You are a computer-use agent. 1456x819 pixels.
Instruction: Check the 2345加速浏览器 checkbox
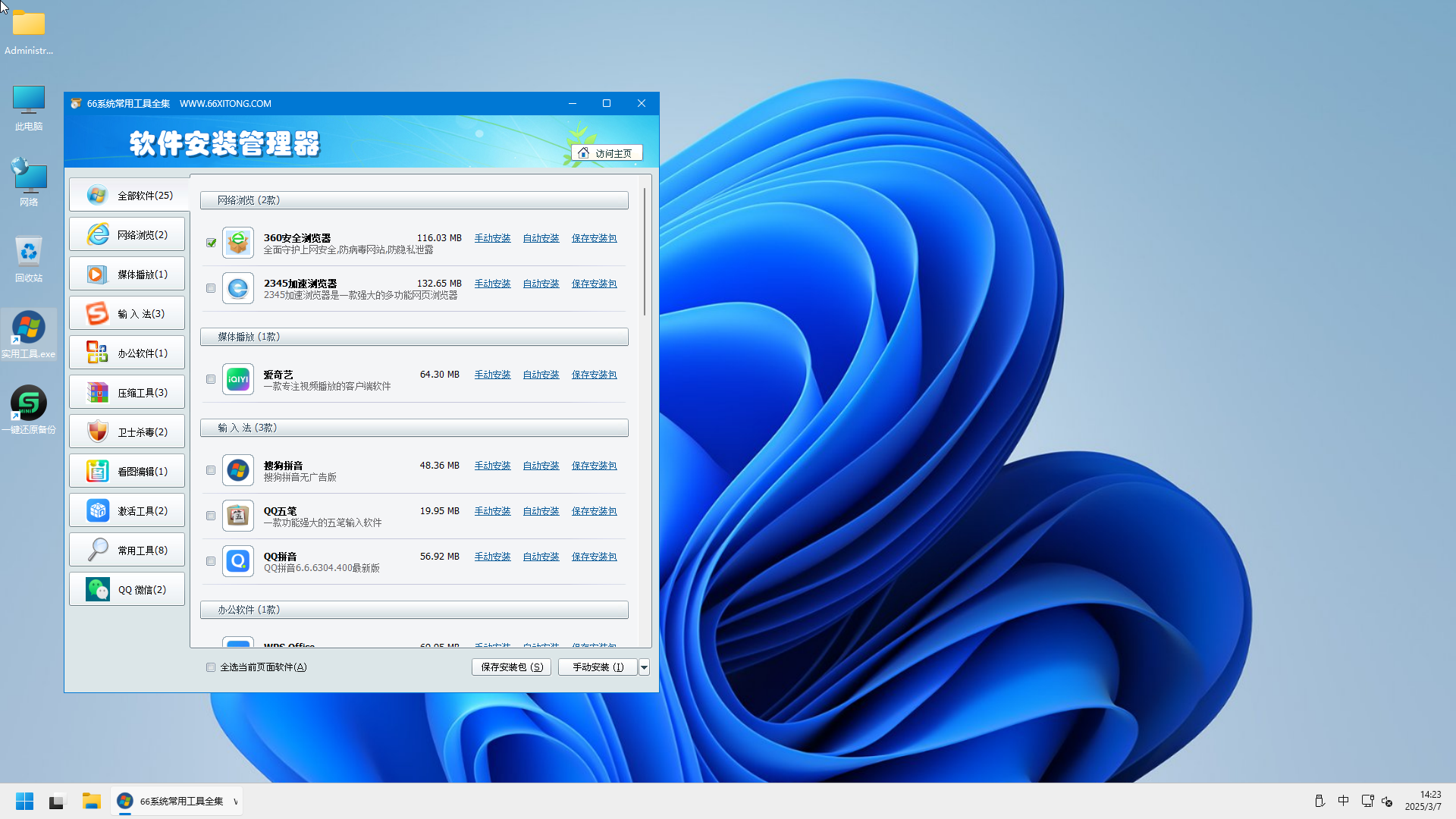coord(211,288)
